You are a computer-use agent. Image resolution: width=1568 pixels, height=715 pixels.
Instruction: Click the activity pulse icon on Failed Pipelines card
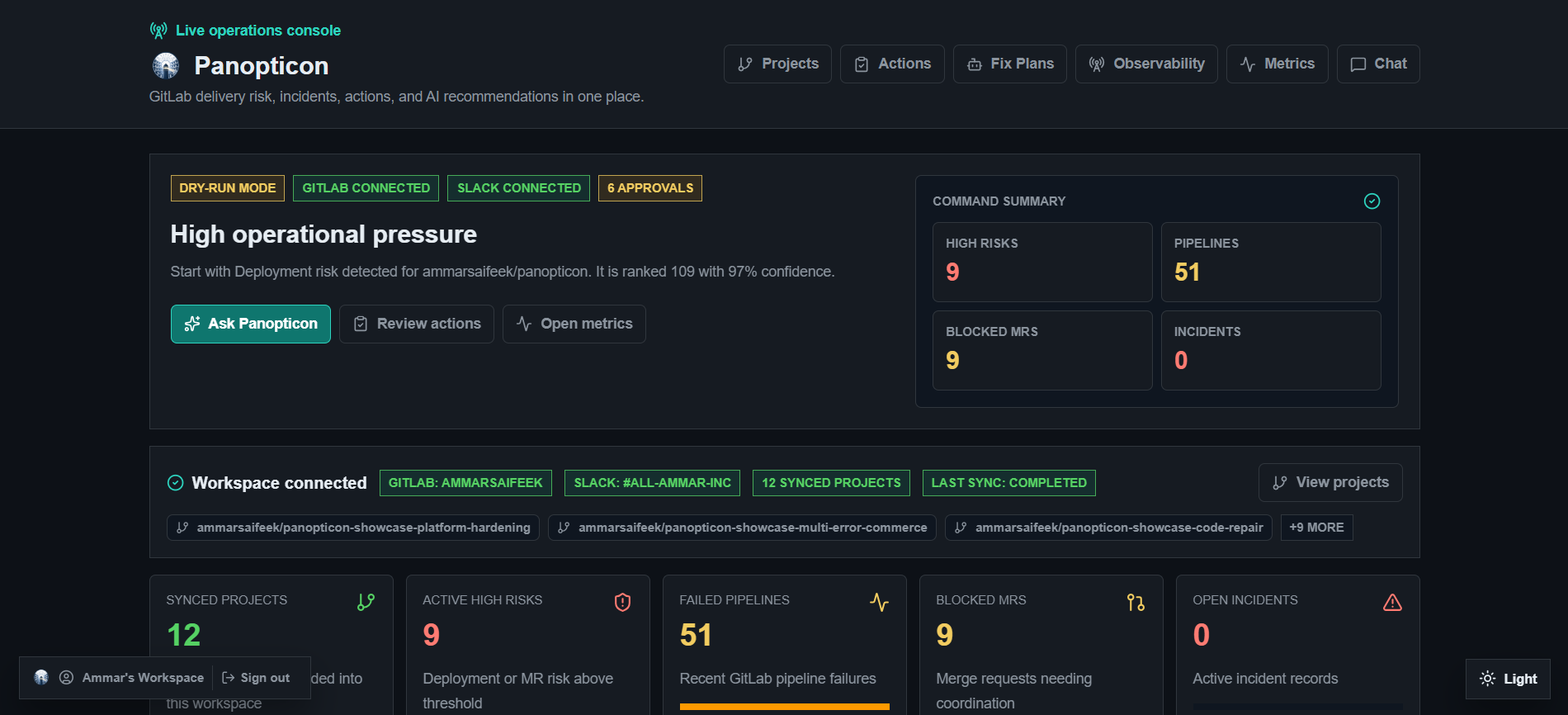(879, 603)
